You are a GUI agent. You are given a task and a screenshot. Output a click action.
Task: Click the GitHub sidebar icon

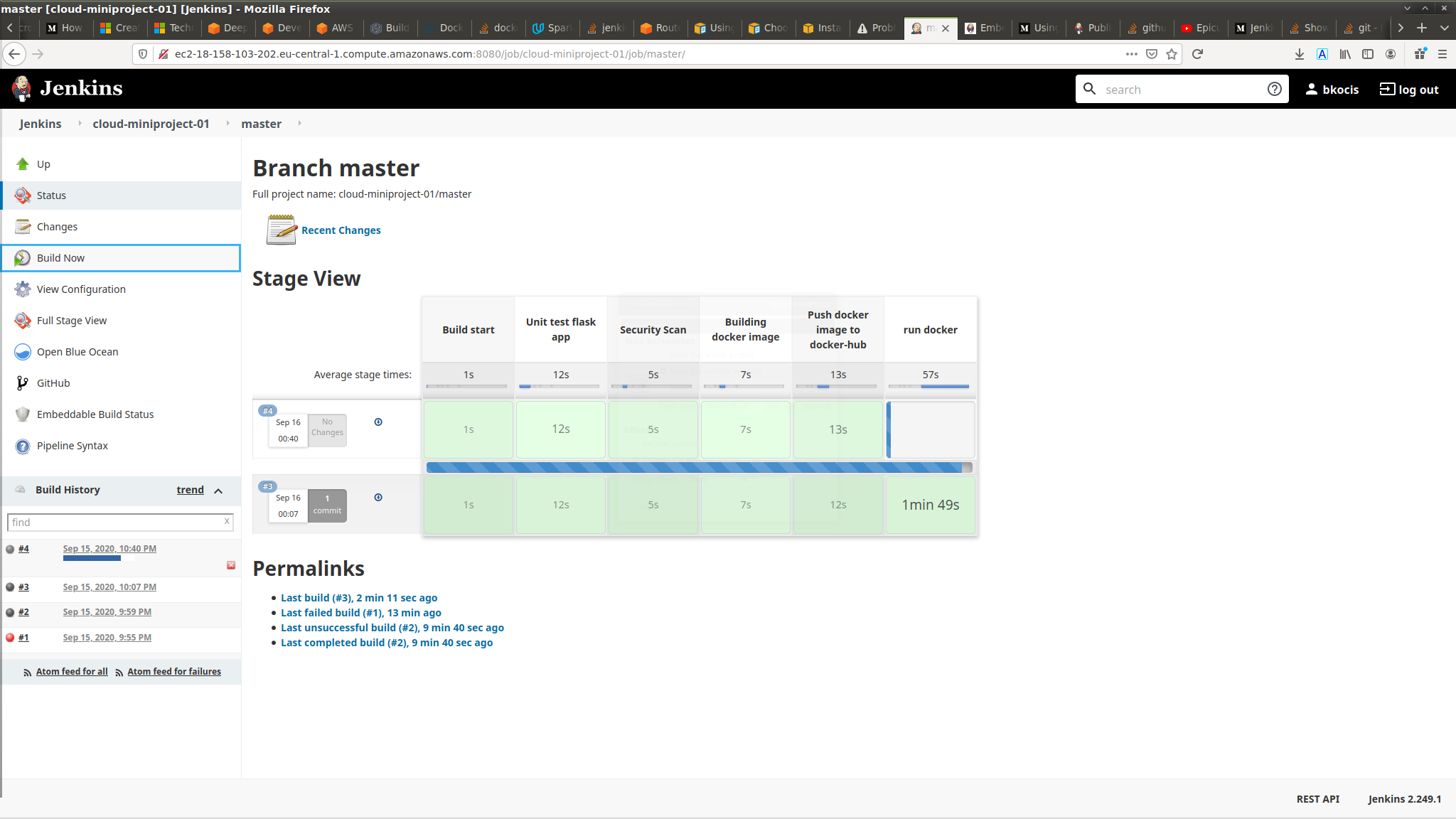[x=23, y=383]
